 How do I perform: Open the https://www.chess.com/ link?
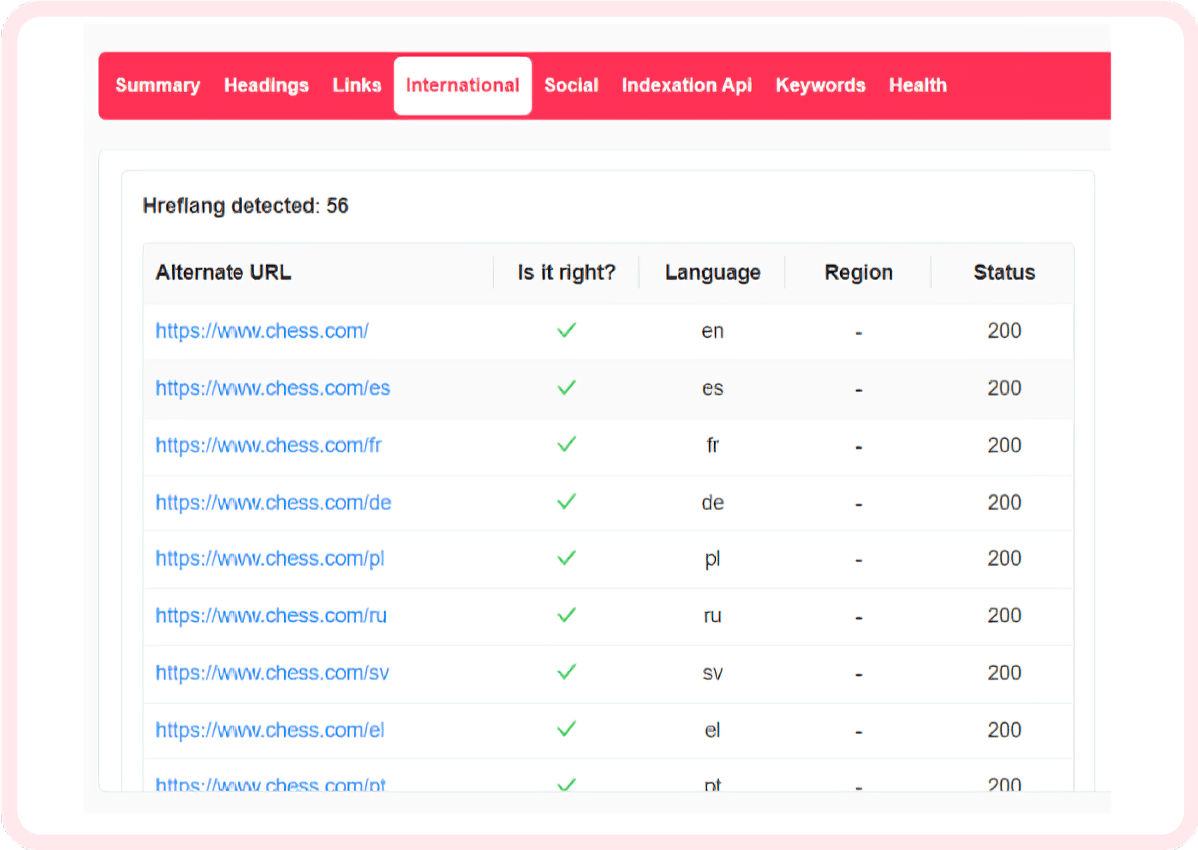tap(262, 331)
